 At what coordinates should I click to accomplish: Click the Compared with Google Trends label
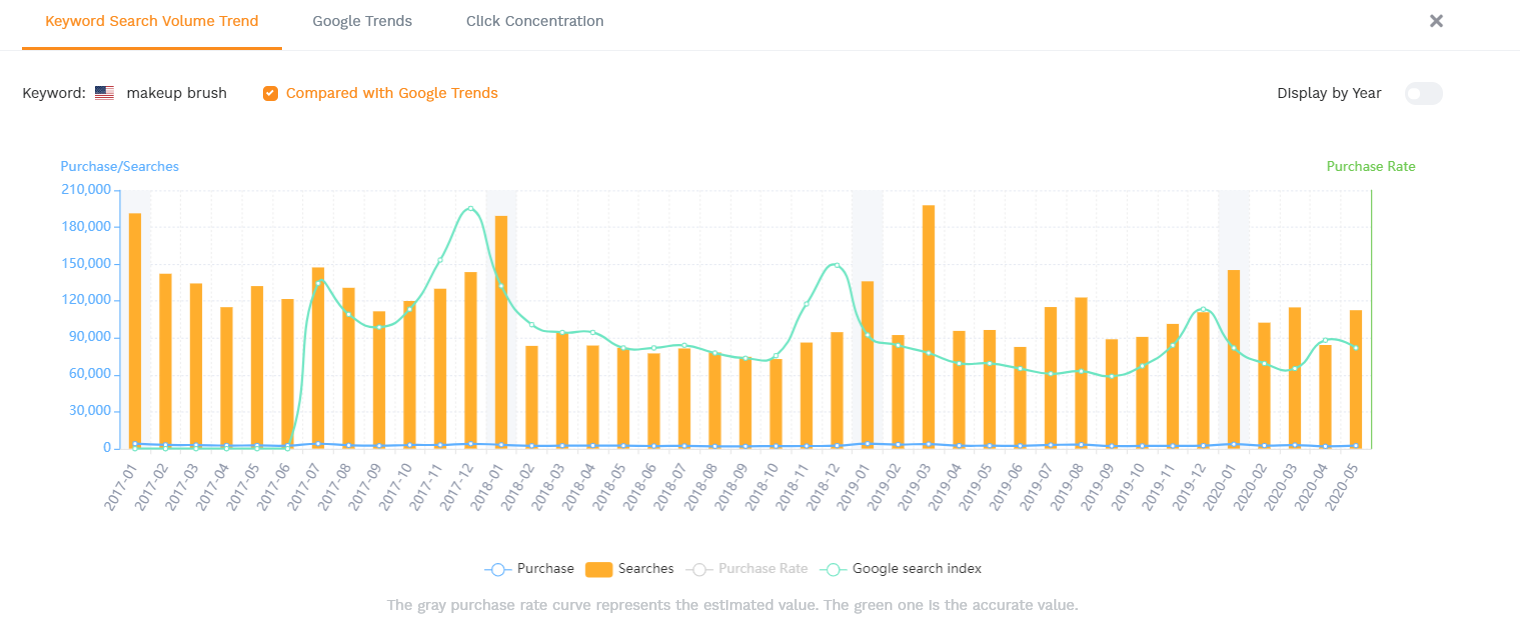(392, 93)
